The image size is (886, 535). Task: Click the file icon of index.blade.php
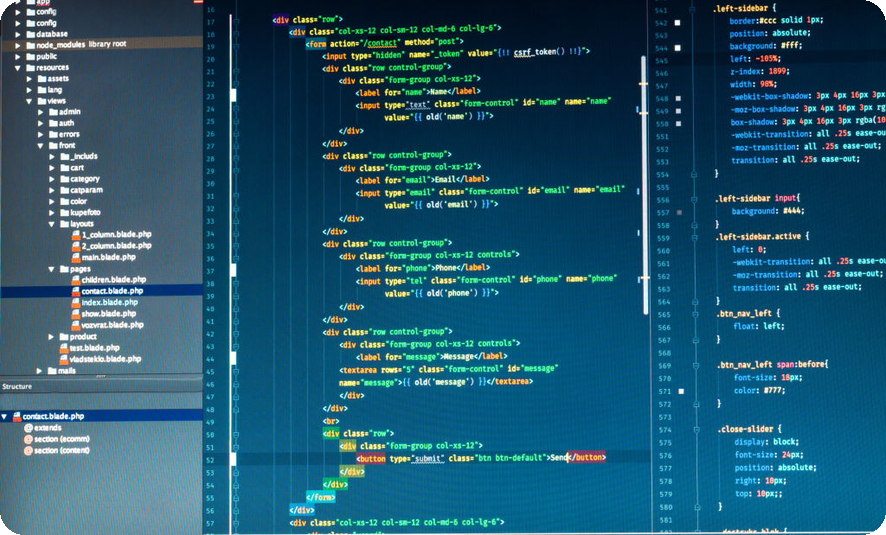76,302
